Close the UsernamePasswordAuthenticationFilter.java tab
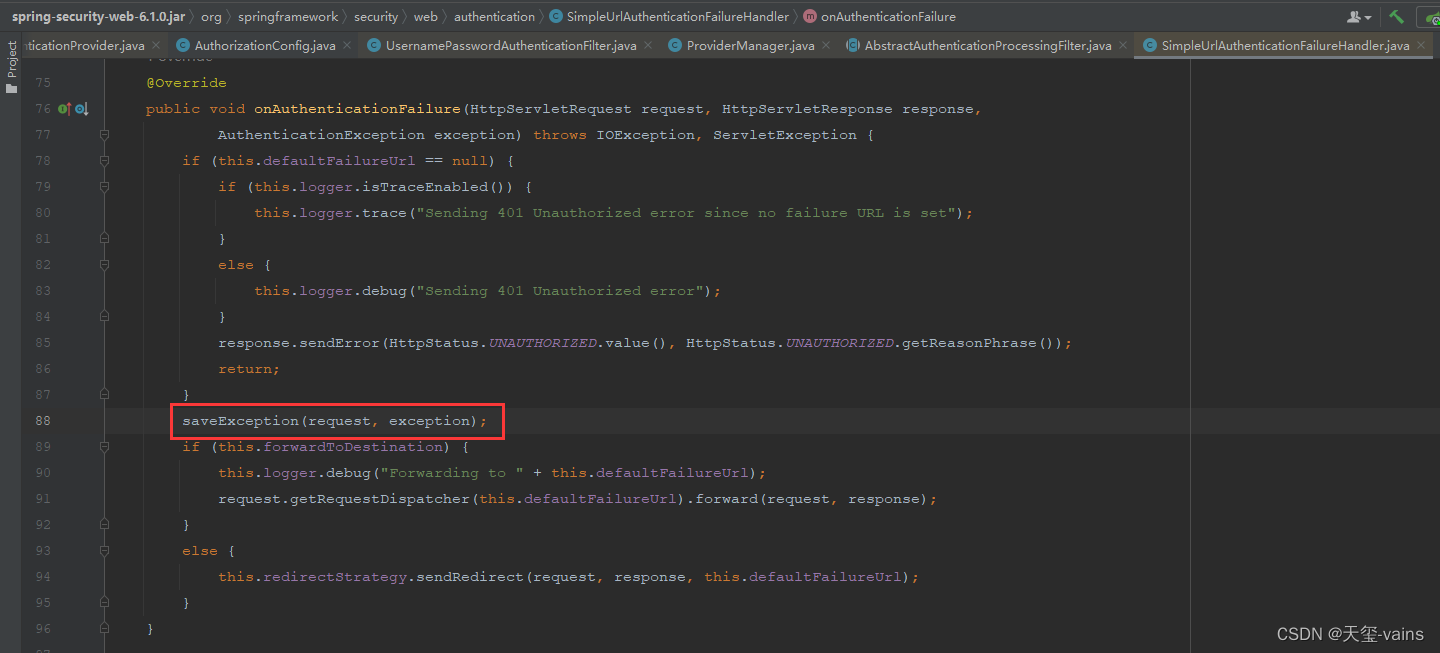This screenshot has width=1440, height=653. click(648, 46)
